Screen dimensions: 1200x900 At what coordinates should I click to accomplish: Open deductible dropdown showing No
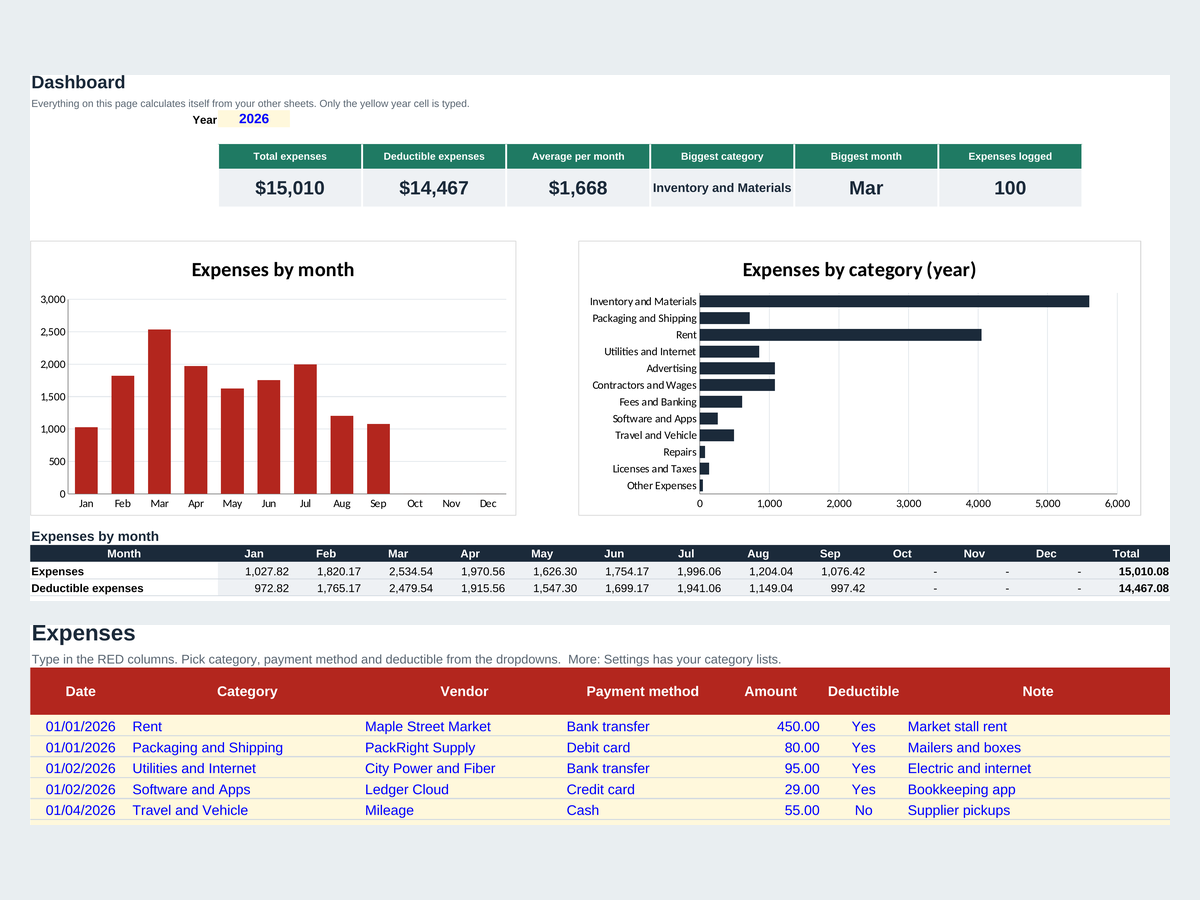point(863,810)
